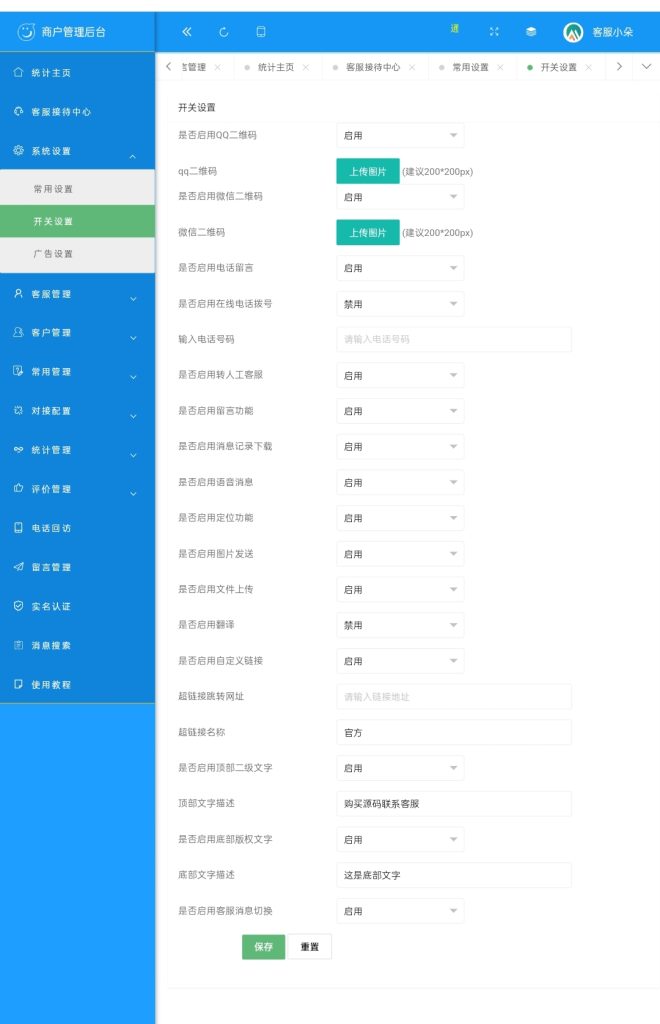
Task: Open the 是否启用QQ二维码 dropdown
Action: (400, 135)
